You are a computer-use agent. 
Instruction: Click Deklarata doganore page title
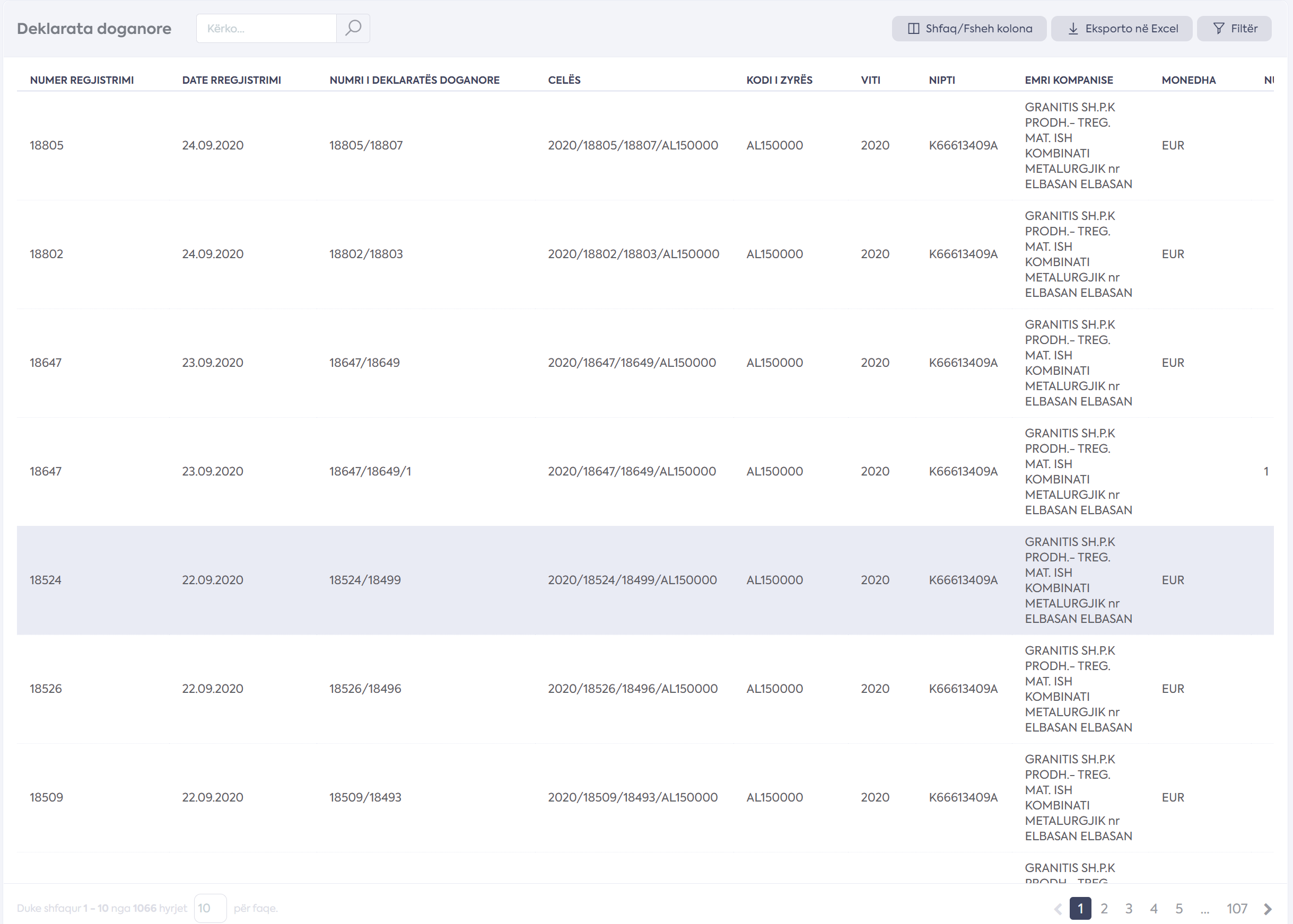pyautogui.click(x=94, y=29)
